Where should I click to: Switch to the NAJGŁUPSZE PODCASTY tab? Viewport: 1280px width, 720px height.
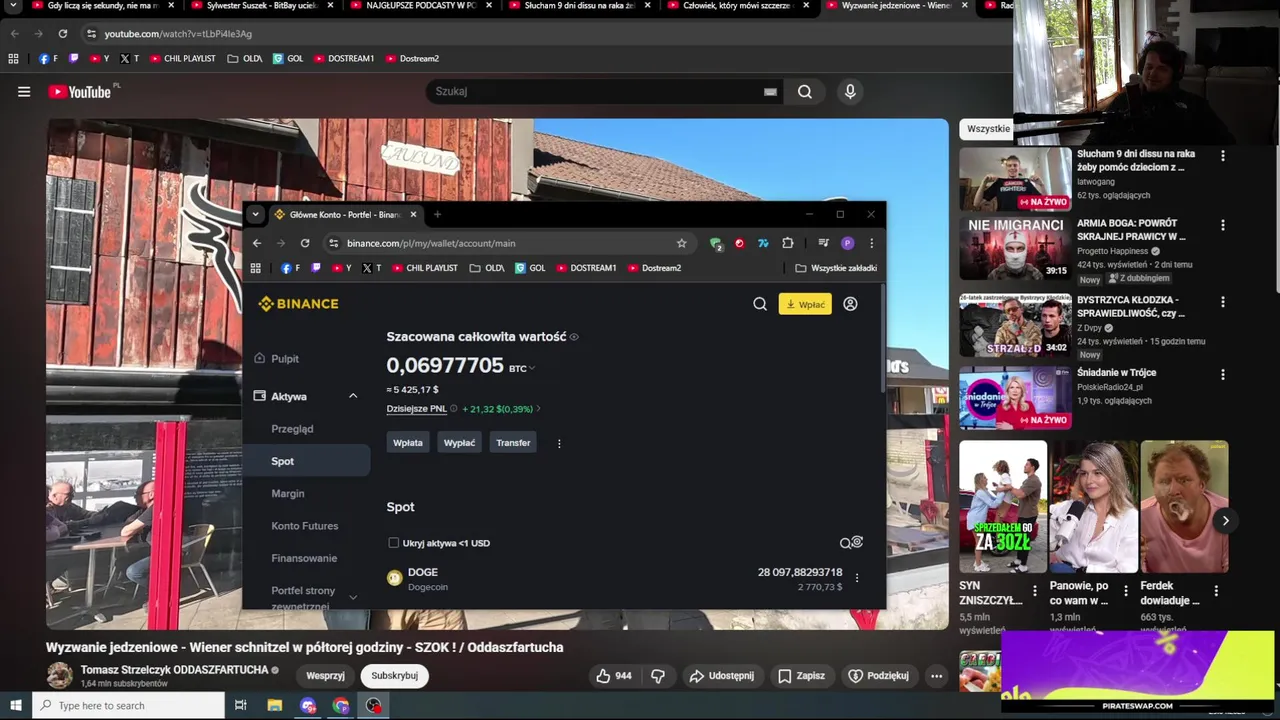tap(418, 6)
